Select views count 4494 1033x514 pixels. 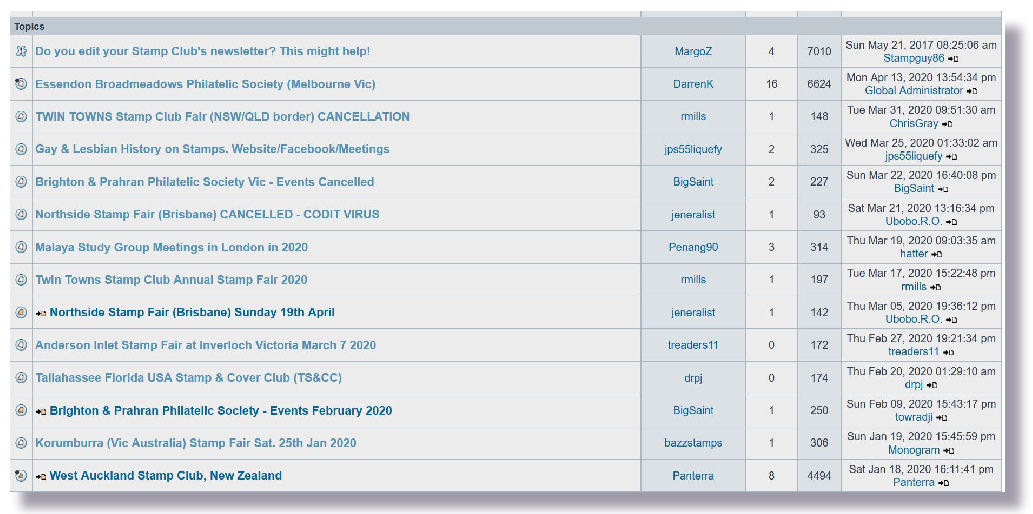pyautogui.click(x=819, y=476)
